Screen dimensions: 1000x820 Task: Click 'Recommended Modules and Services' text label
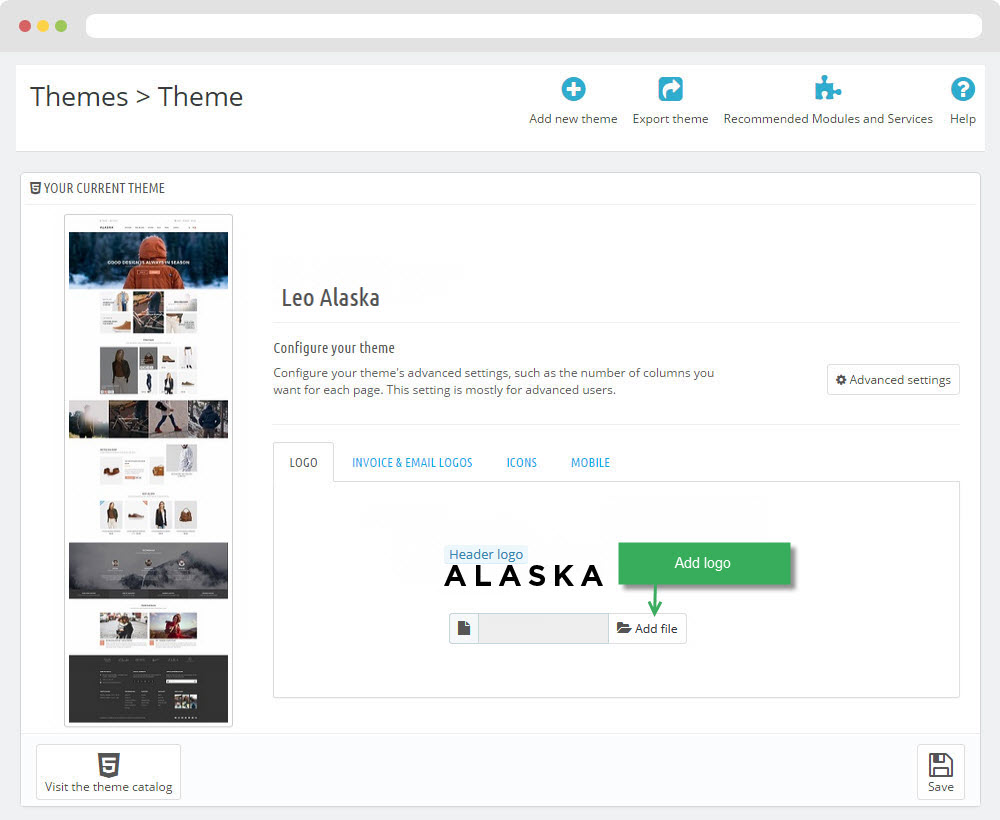[x=828, y=119]
